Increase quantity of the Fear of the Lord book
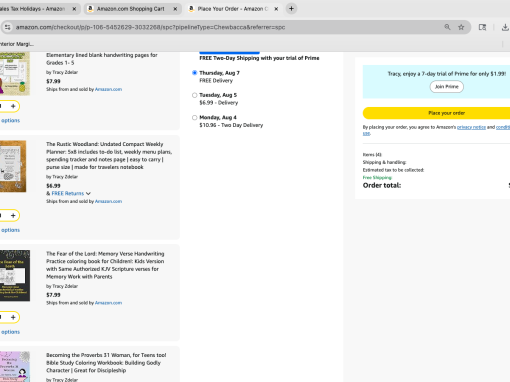The height and width of the screenshot is (382, 510). 13,317
